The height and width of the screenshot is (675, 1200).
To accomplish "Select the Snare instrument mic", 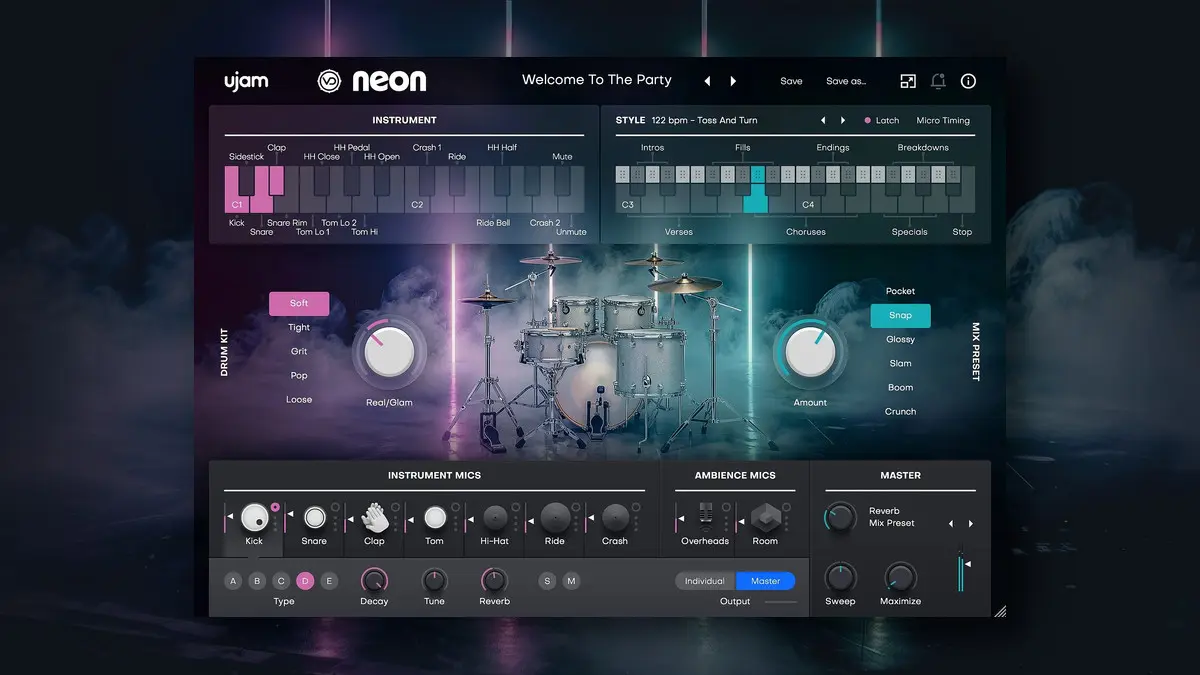I will [314, 517].
